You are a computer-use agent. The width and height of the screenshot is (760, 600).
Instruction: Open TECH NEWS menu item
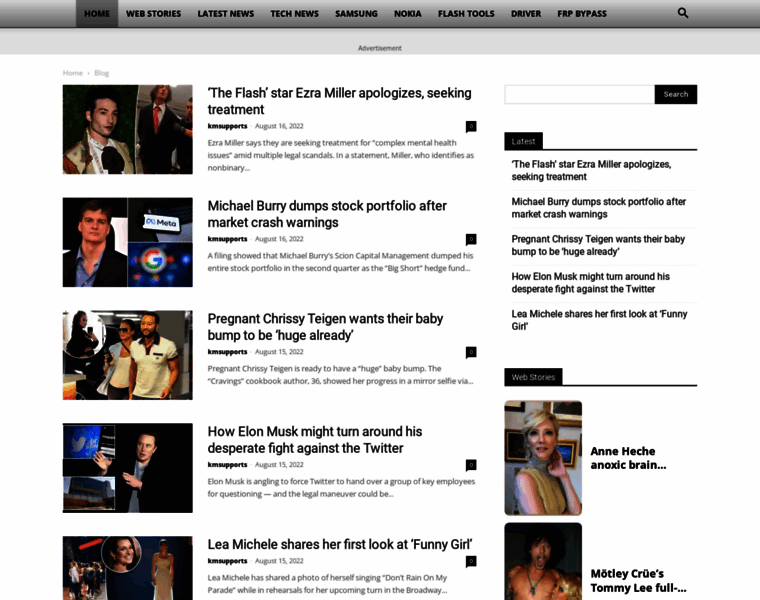294,14
